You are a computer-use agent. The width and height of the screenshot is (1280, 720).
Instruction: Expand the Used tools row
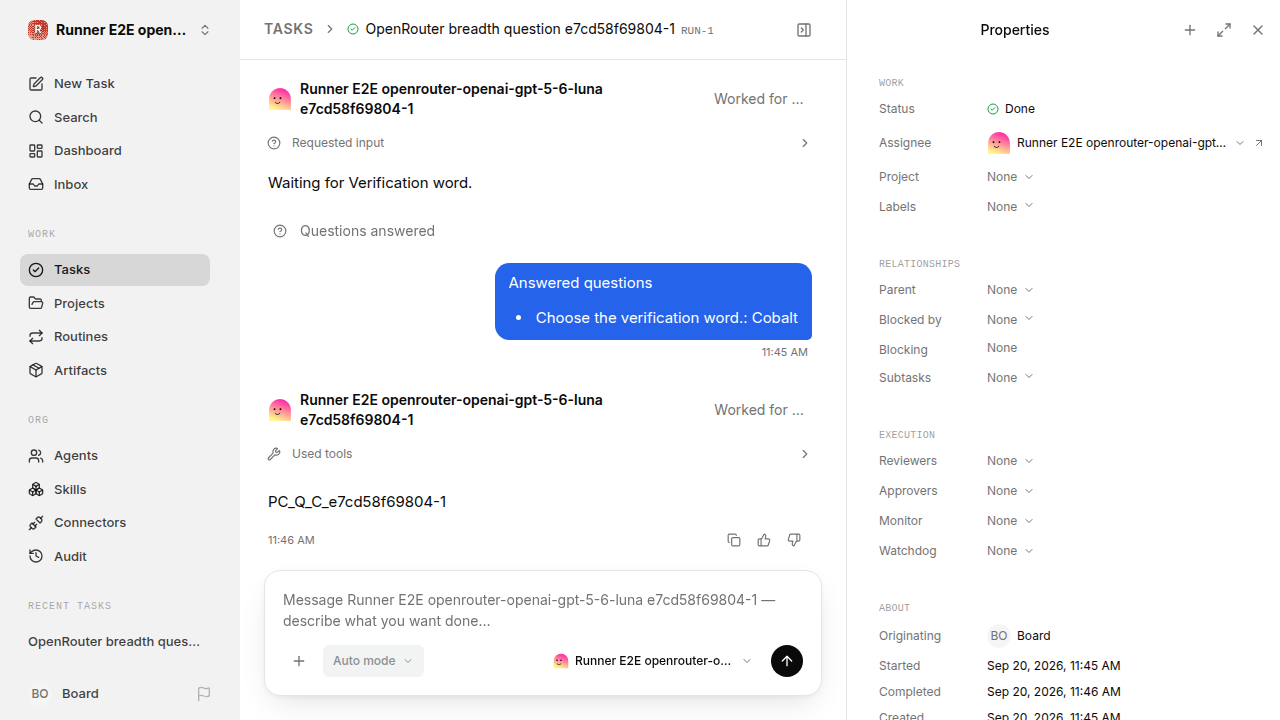click(540, 454)
